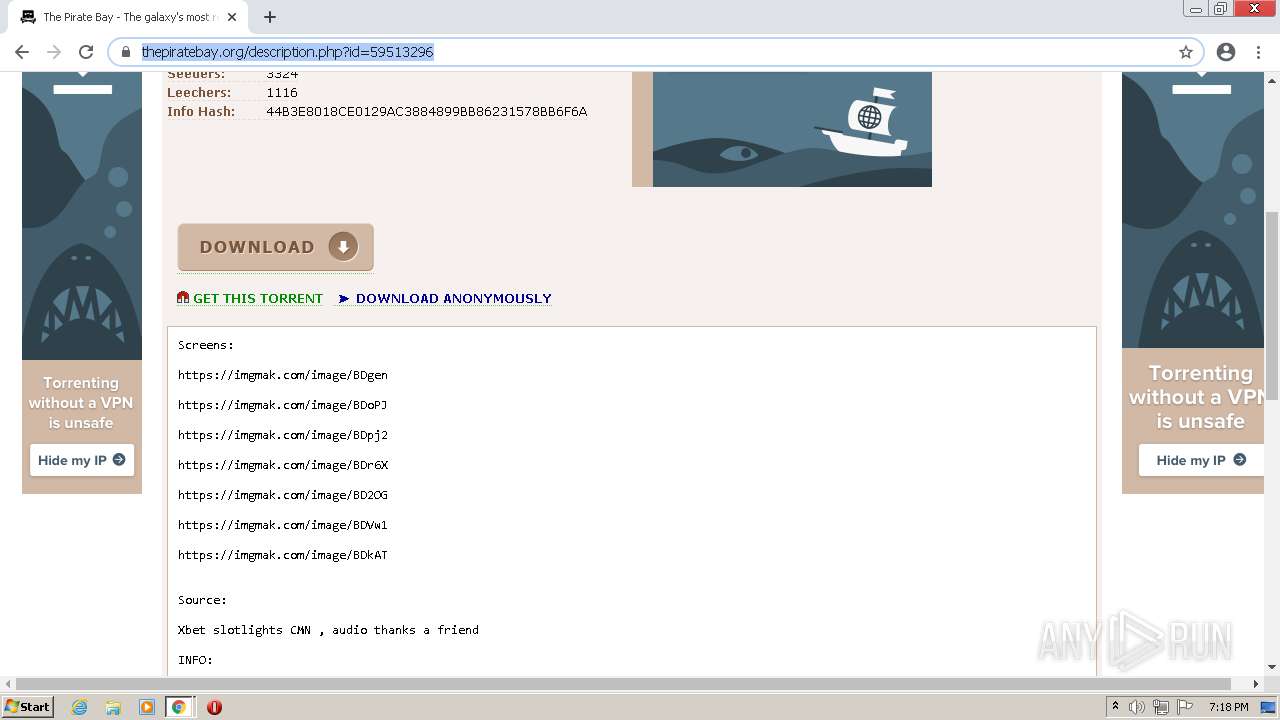Click the Seeders label
This screenshot has height=720, width=1280.
196,74
